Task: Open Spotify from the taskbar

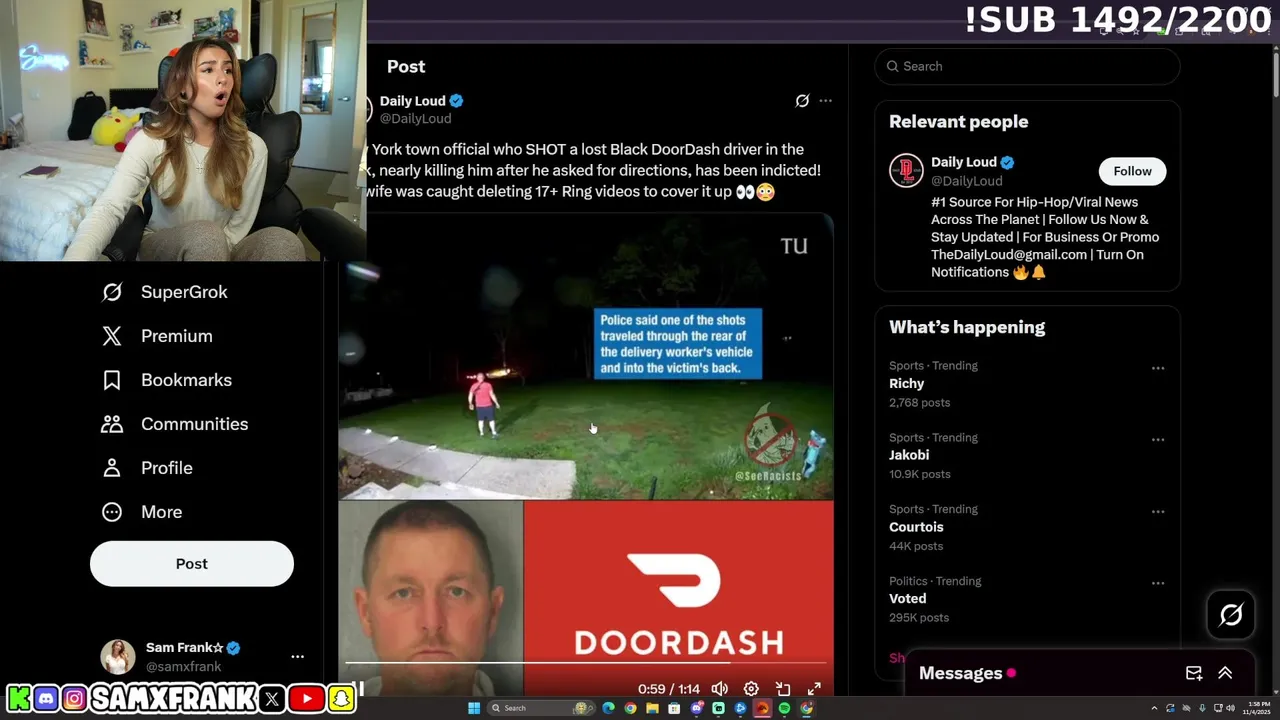Action: [x=784, y=708]
